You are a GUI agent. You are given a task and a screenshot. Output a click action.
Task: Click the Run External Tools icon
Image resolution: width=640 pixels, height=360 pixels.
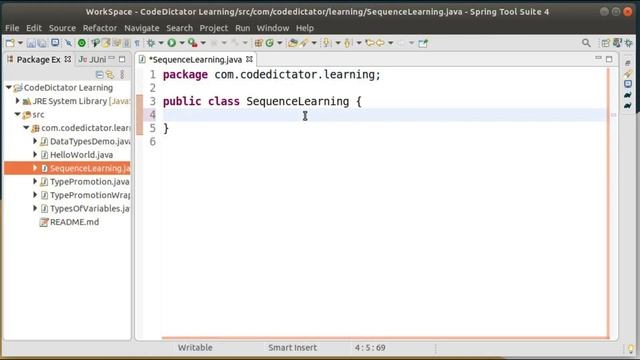point(193,43)
